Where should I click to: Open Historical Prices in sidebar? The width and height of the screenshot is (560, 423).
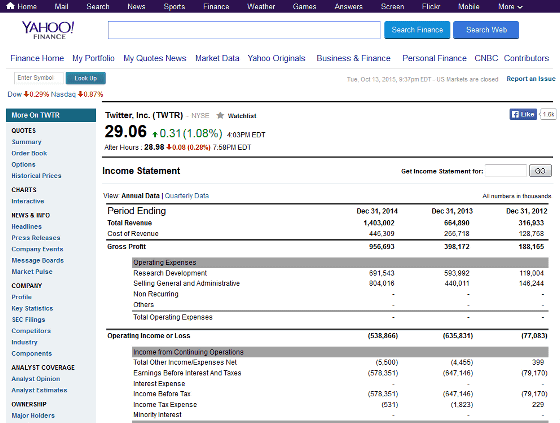tap(36, 176)
